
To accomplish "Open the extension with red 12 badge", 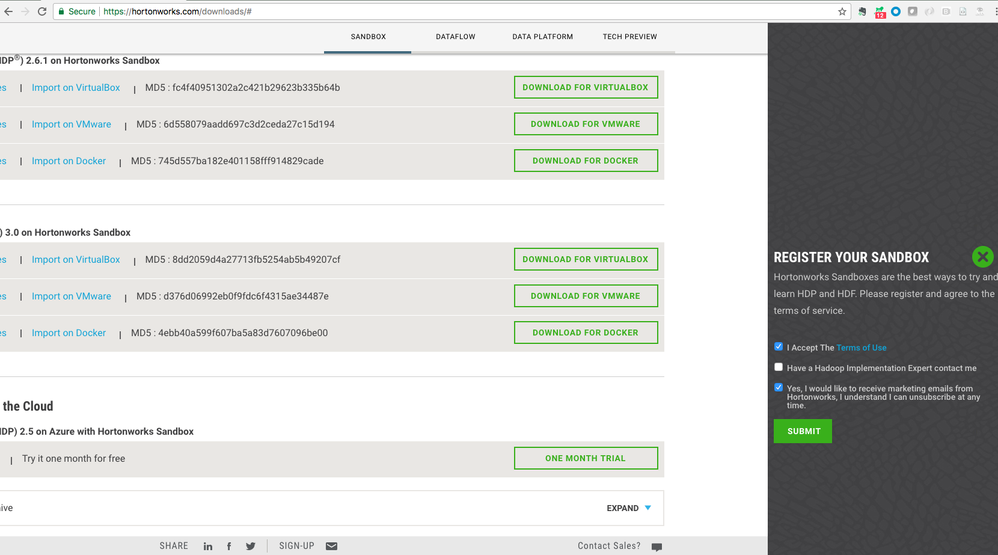I will (880, 12).
